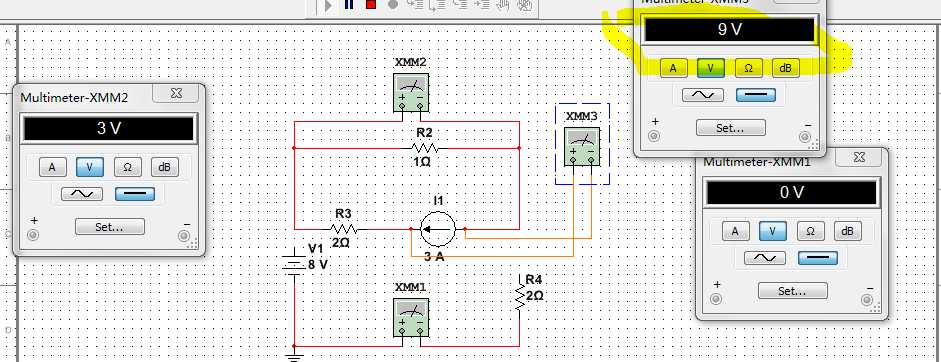Switch Multimeter-XMM2 to ammeter mode (A)
The height and width of the screenshot is (362, 941).
53,167
